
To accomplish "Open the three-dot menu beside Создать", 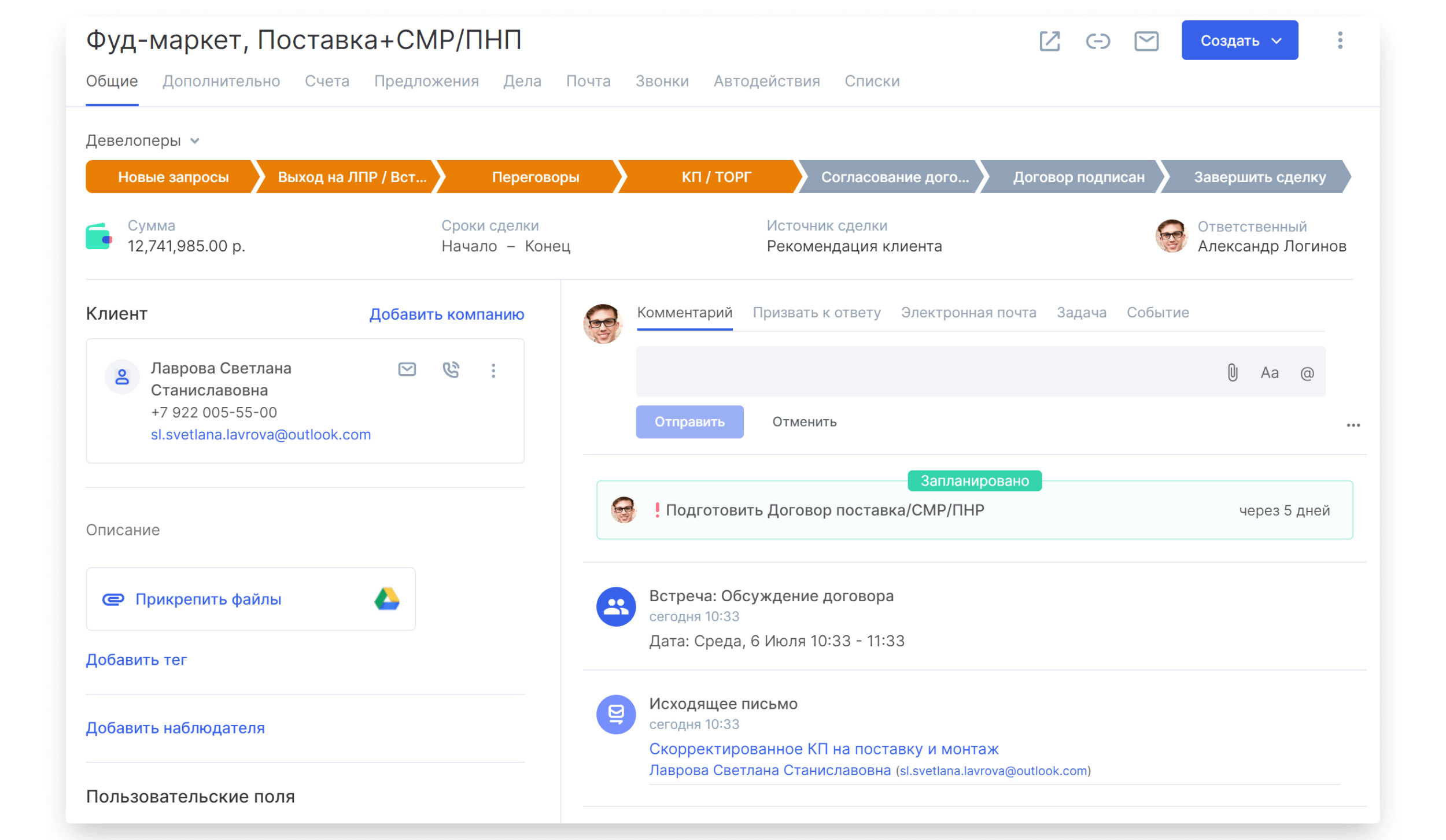I will [1340, 40].
